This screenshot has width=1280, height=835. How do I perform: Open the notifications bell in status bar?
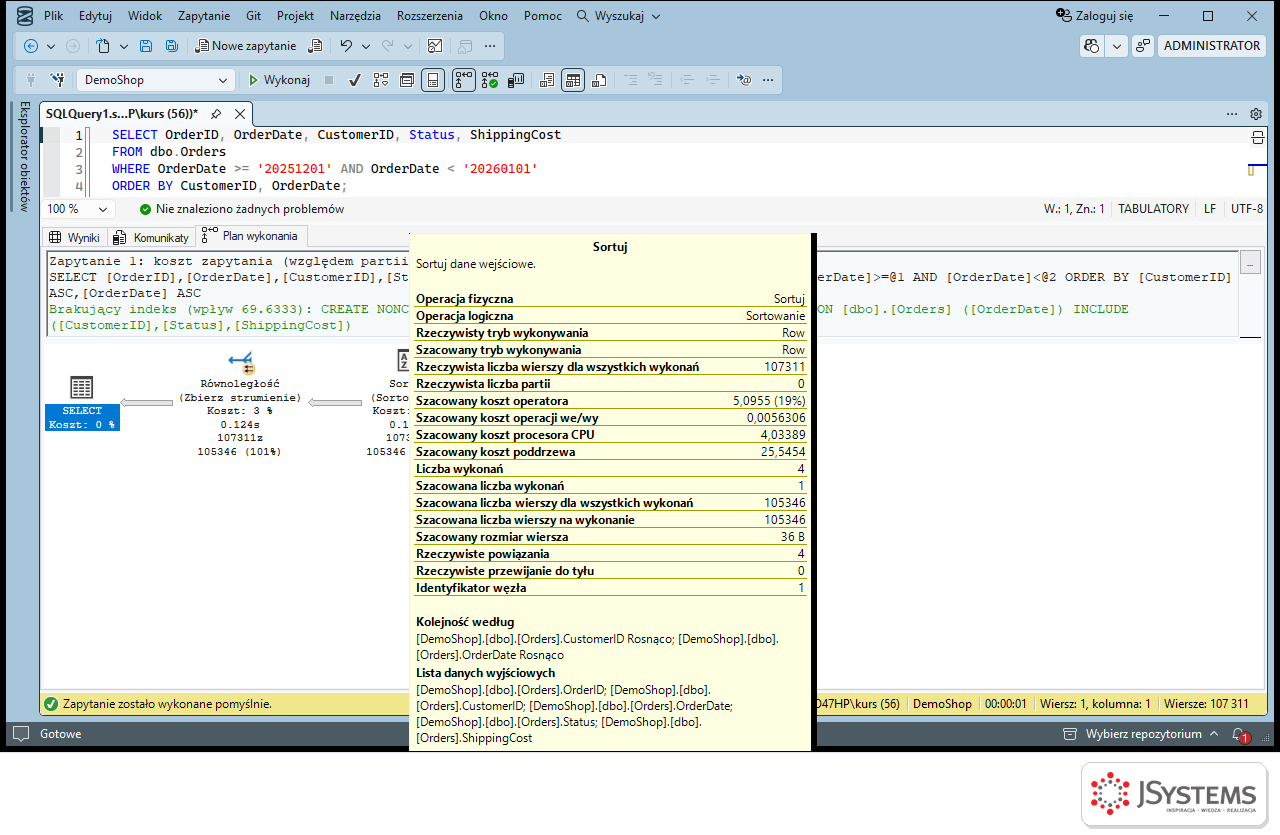[1239, 734]
